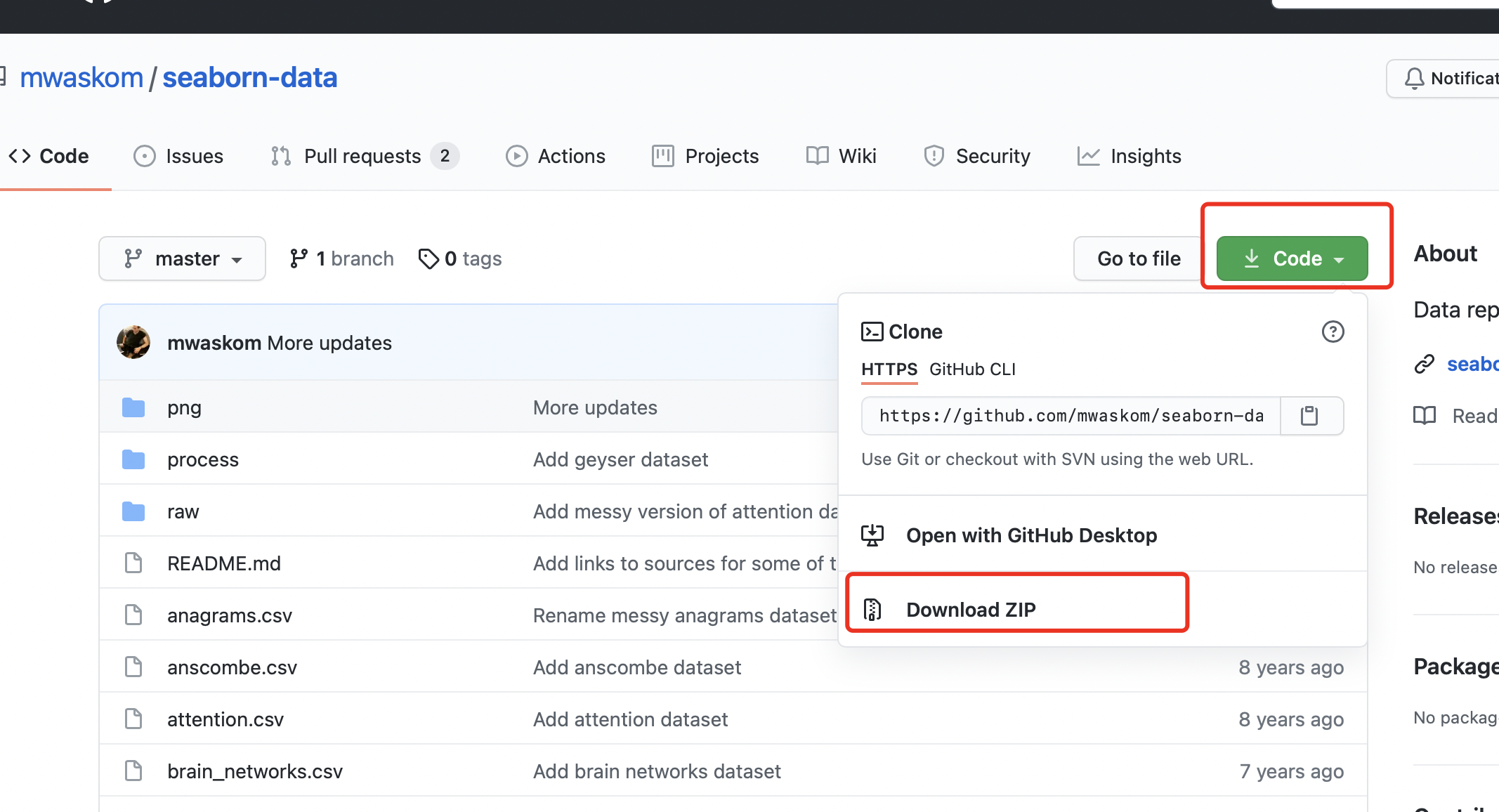Open the anagrams.csv file
Image resolution: width=1499 pixels, height=812 pixels.
pos(230,615)
